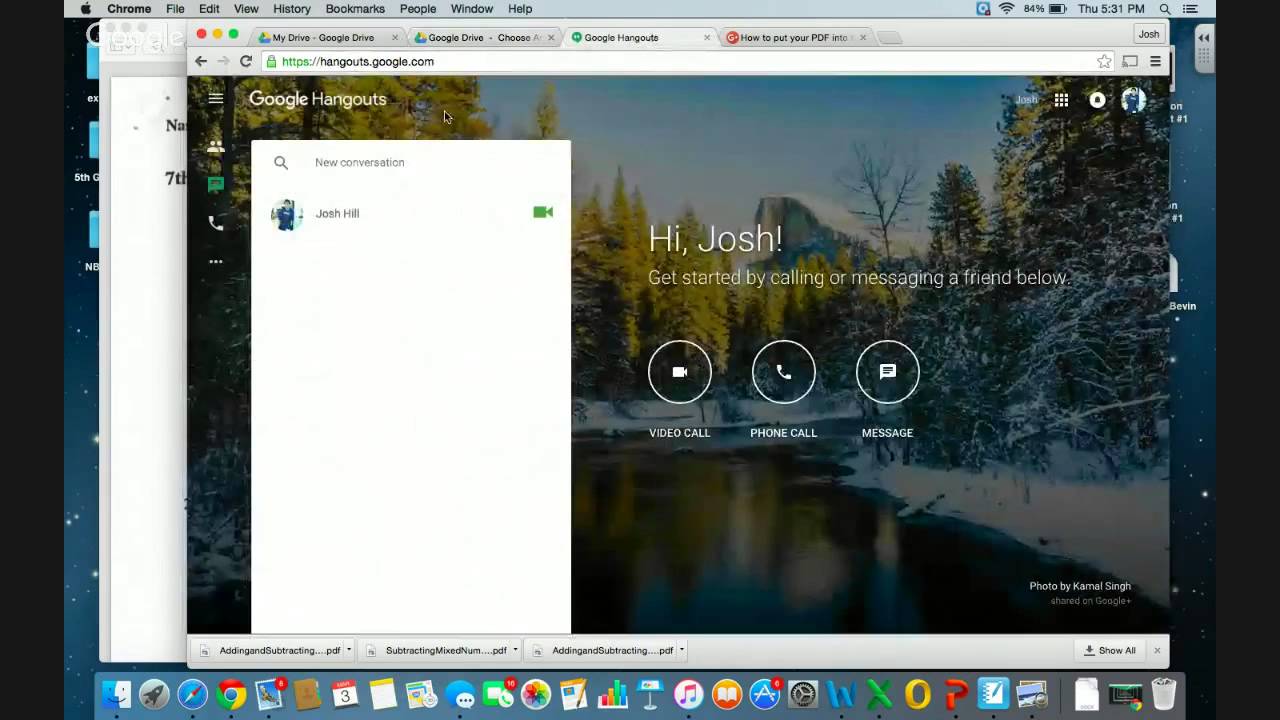Open the People menu
This screenshot has height=720, width=1280.
click(418, 9)
